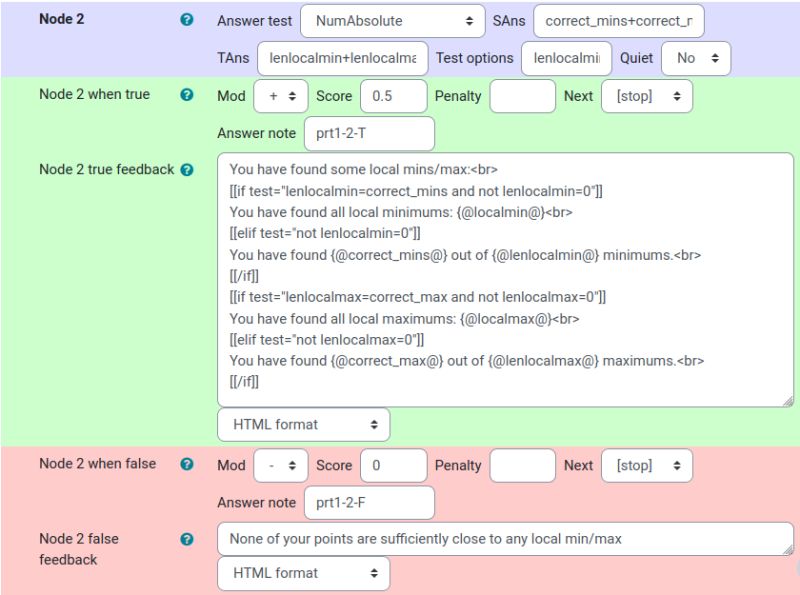Click the false feedback field resize handle
This screenshot has height=595, width=800.
click(788, 550)
